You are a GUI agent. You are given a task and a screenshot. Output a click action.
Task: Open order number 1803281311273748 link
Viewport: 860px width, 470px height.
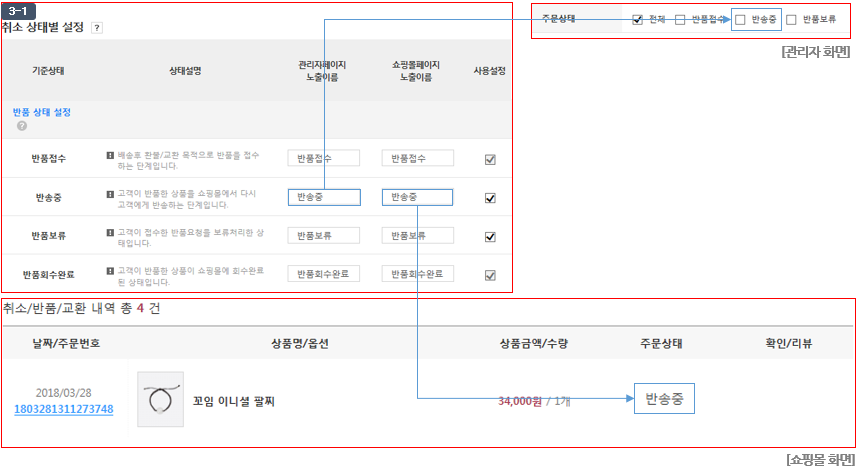click(64, 409)
